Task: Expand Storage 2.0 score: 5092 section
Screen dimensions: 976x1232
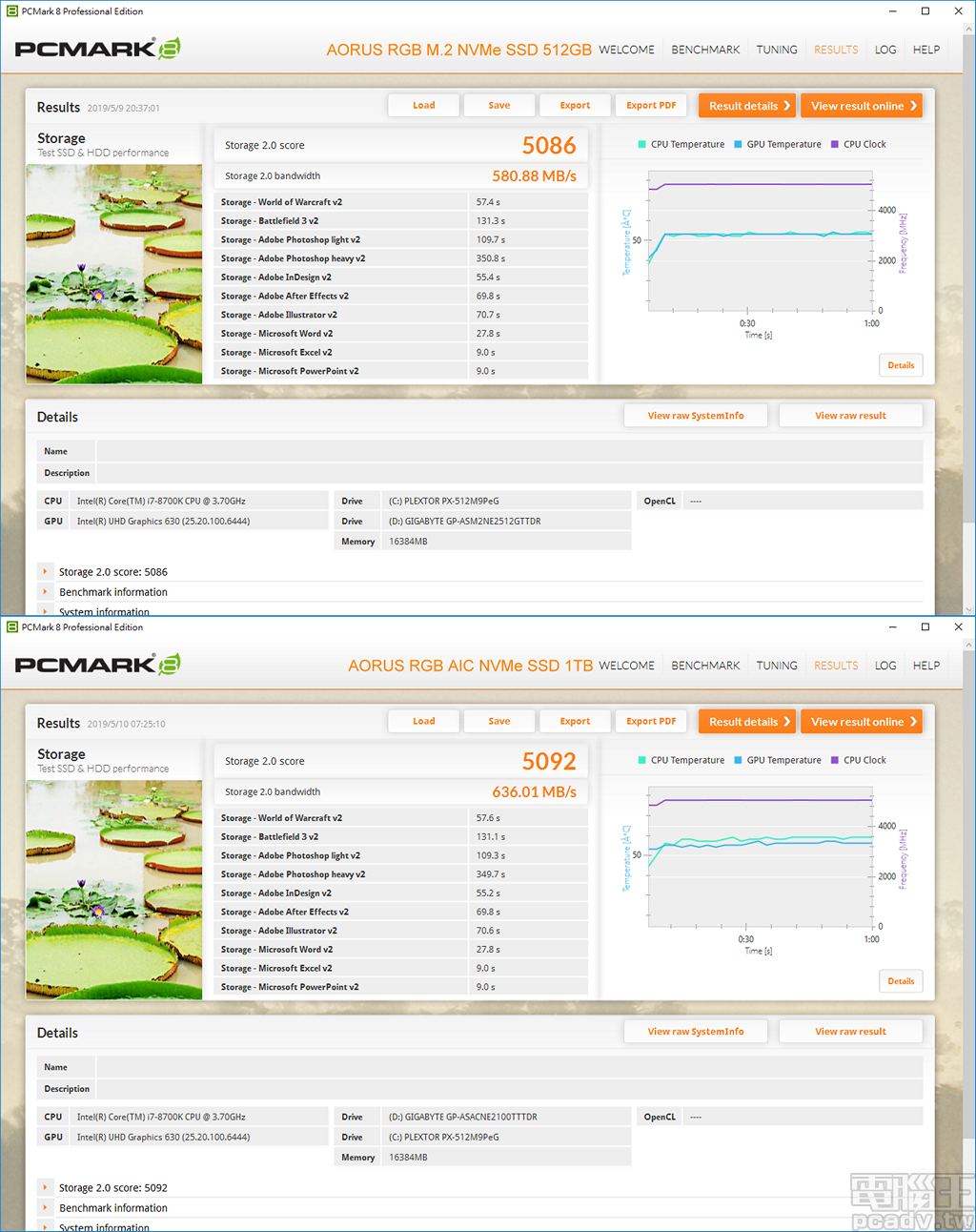Action: click(x=45, y=1187)
